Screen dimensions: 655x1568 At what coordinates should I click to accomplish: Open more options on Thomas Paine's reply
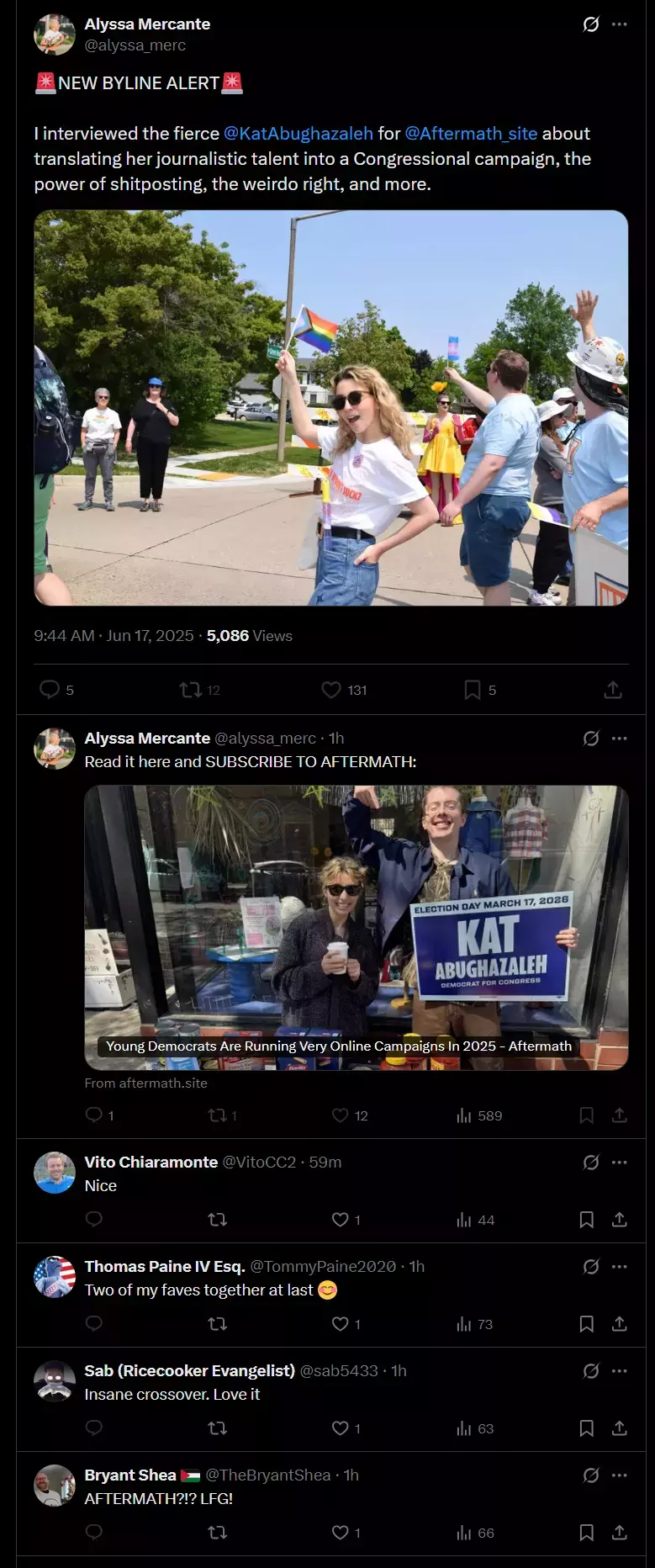pyautogui.click(x=620, y=1267)
